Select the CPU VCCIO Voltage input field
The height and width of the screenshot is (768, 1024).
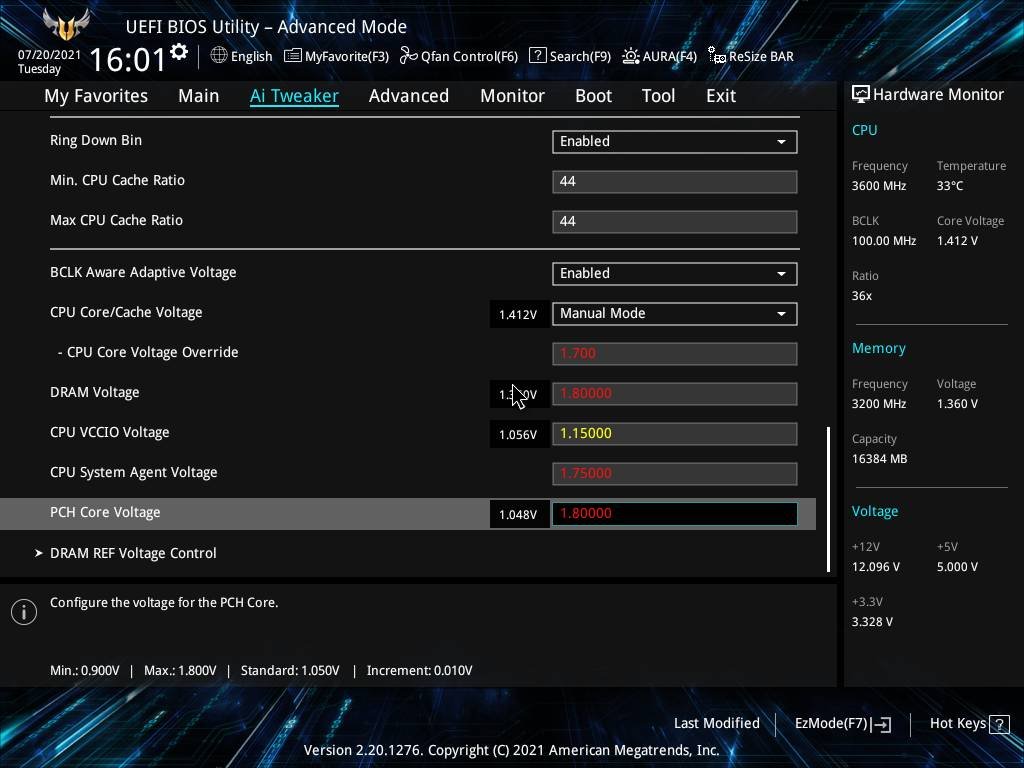(674, 433)
